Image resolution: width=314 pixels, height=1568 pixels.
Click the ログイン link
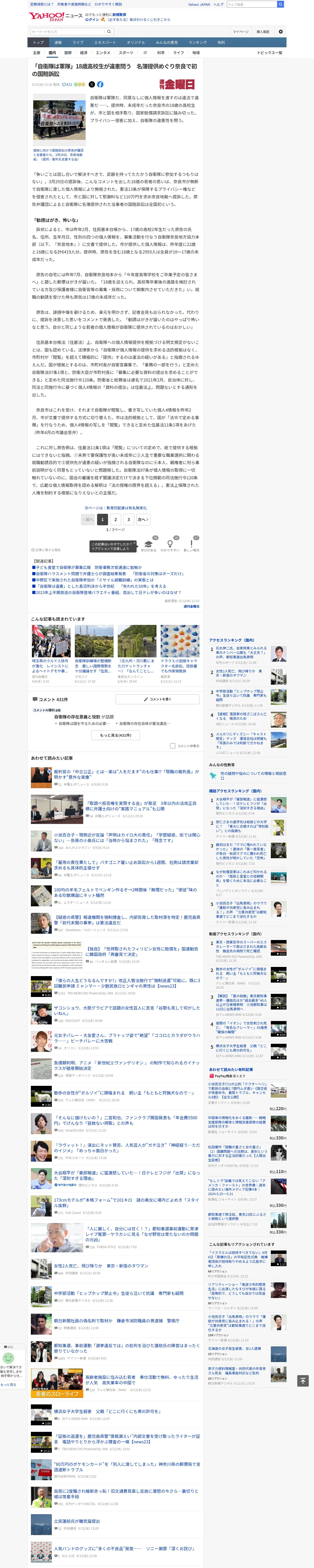pos(92,20)
